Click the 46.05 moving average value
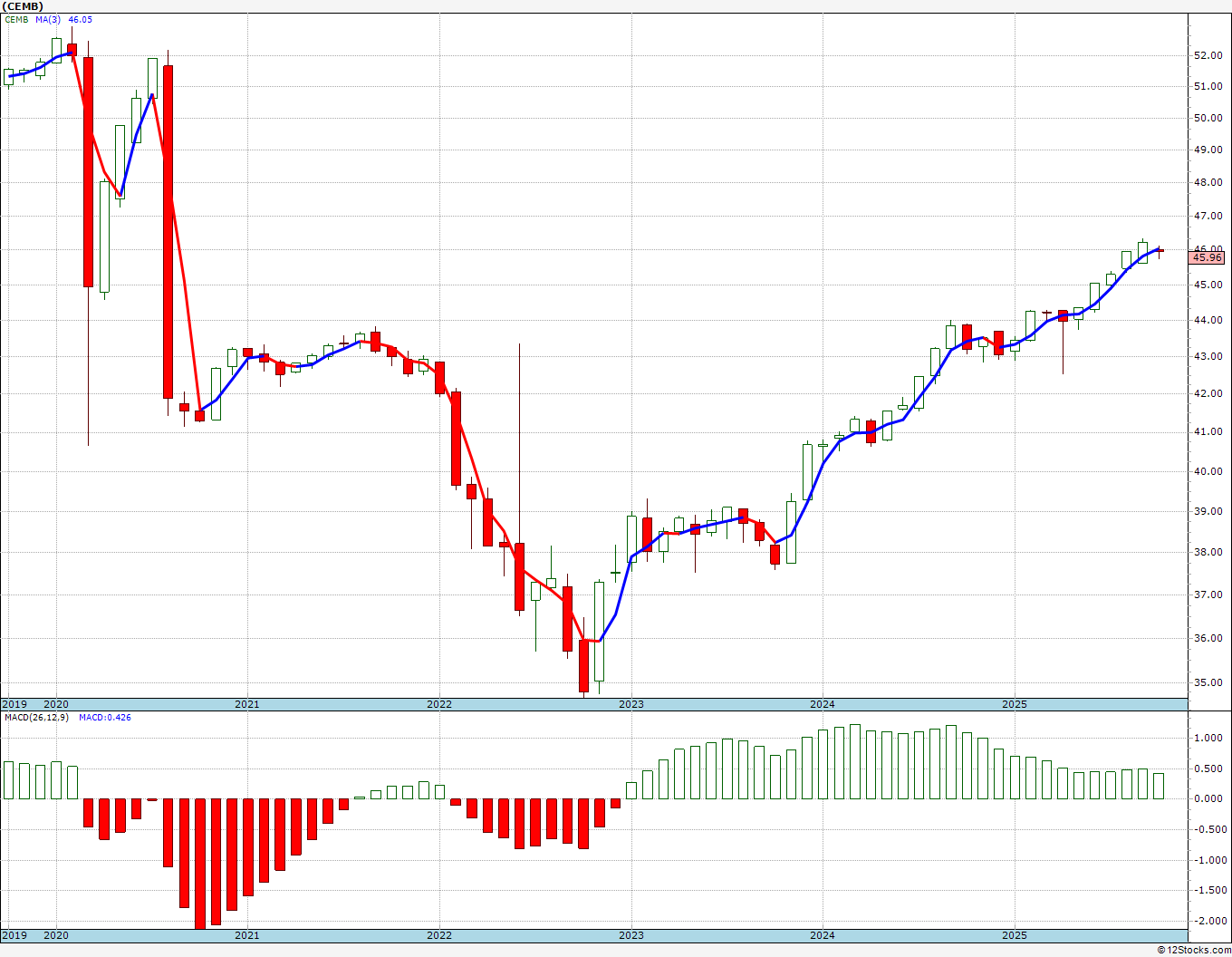This screenshot has width=1232, height=957. point(81,19)
